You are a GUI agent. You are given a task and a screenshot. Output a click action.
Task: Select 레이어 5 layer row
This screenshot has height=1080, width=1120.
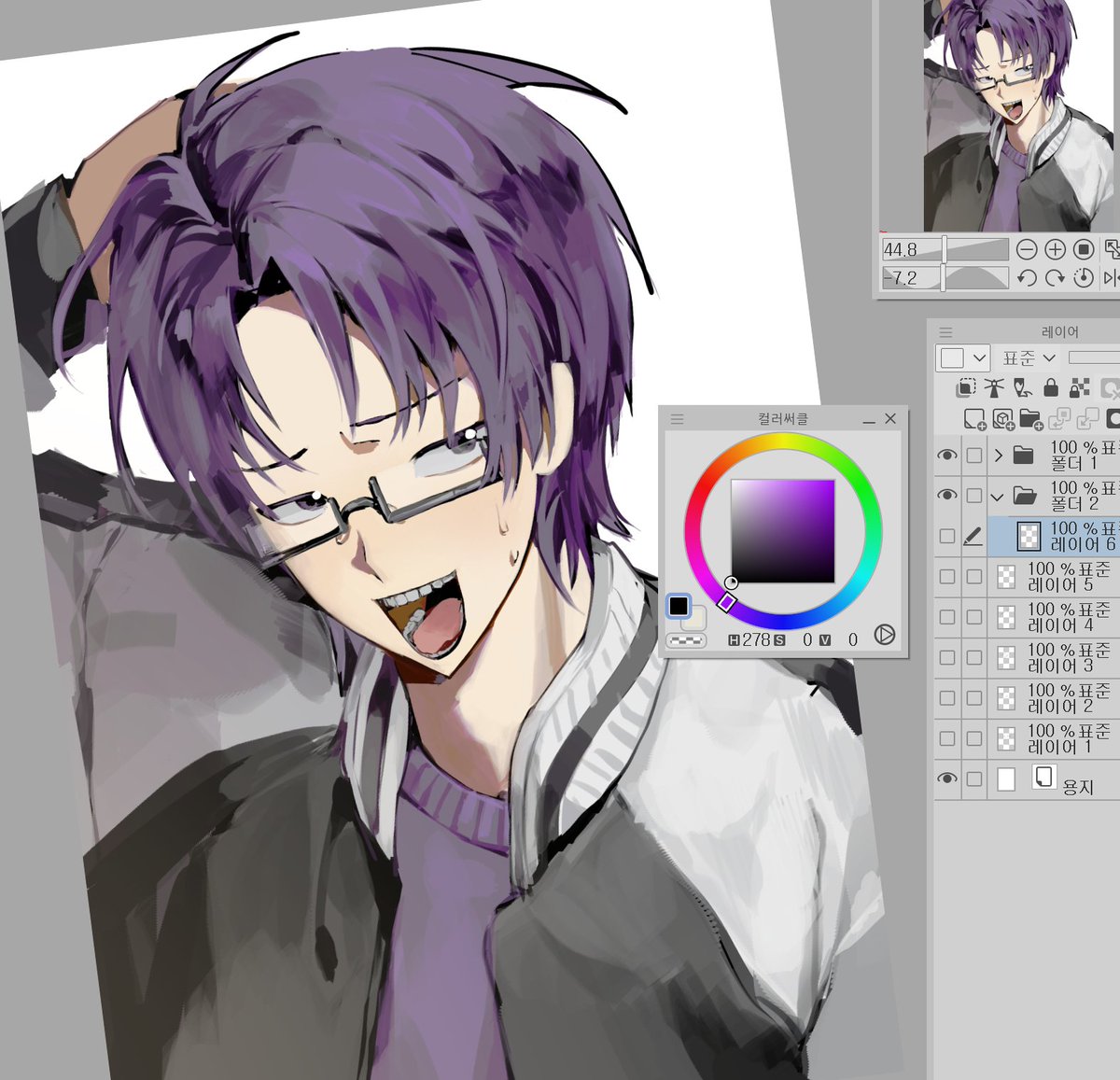pyautogui.click(x=1054, y=576)
